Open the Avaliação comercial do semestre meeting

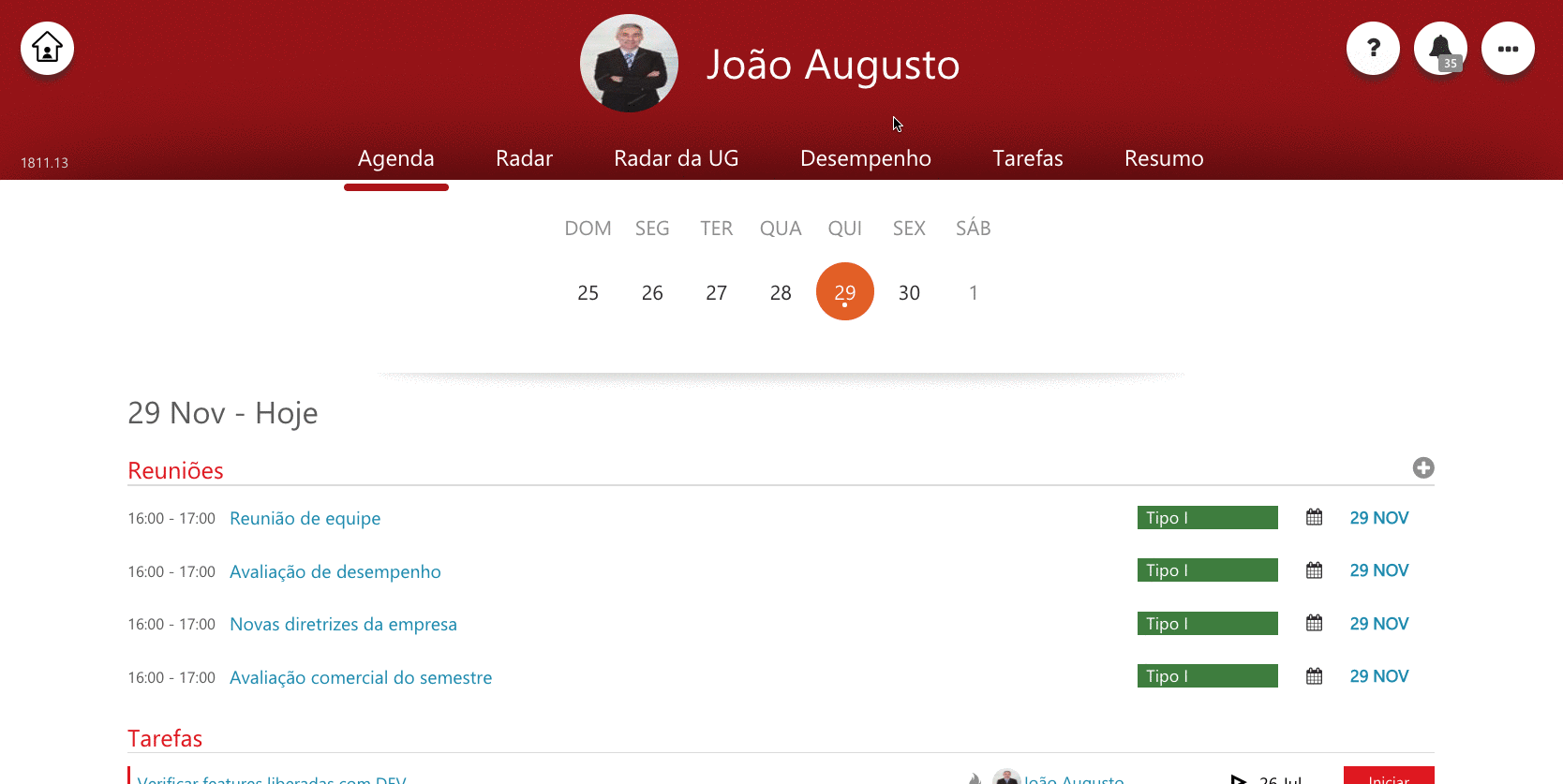(x=361, y=677)
